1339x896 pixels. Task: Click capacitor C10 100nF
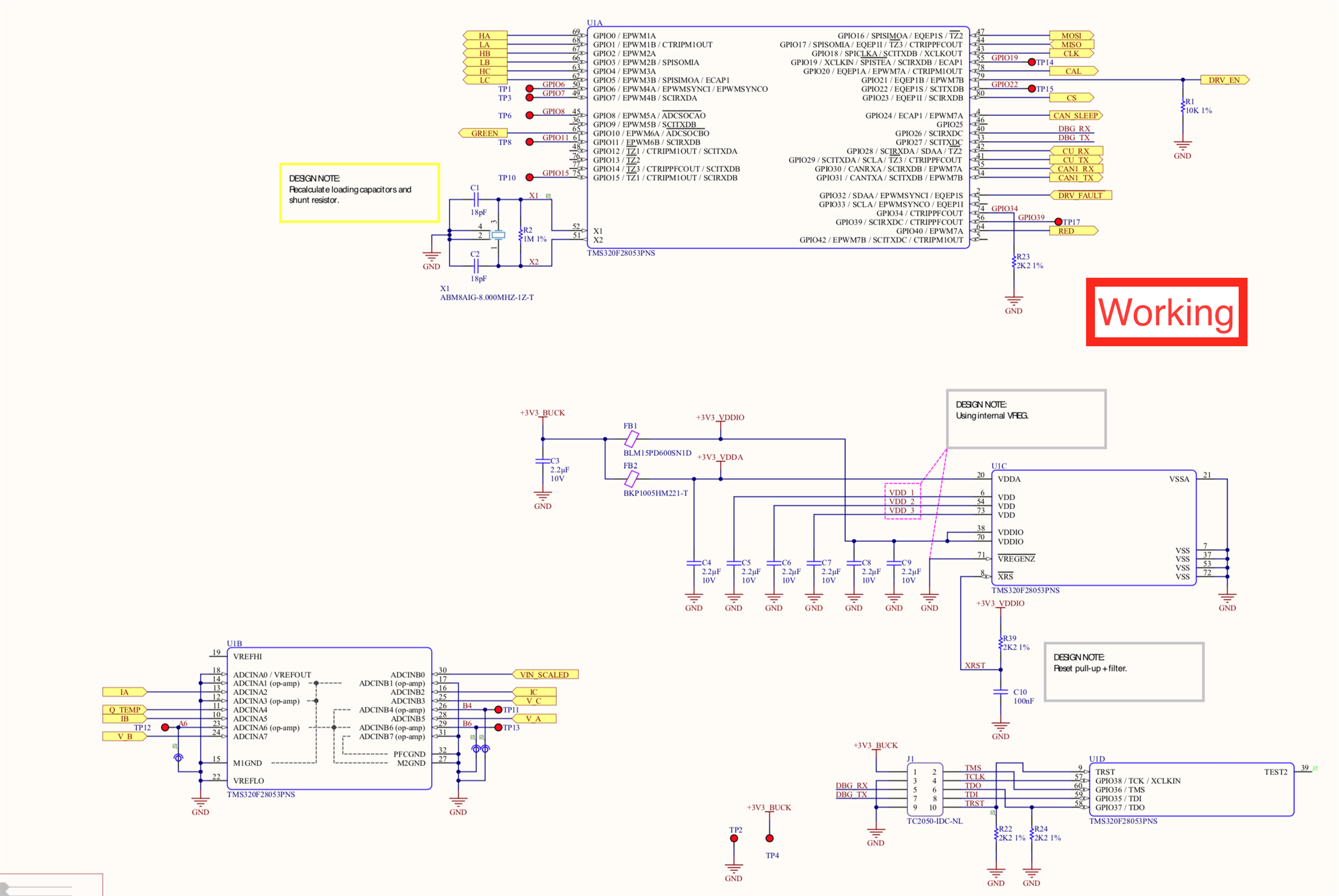pos(1000,692)
